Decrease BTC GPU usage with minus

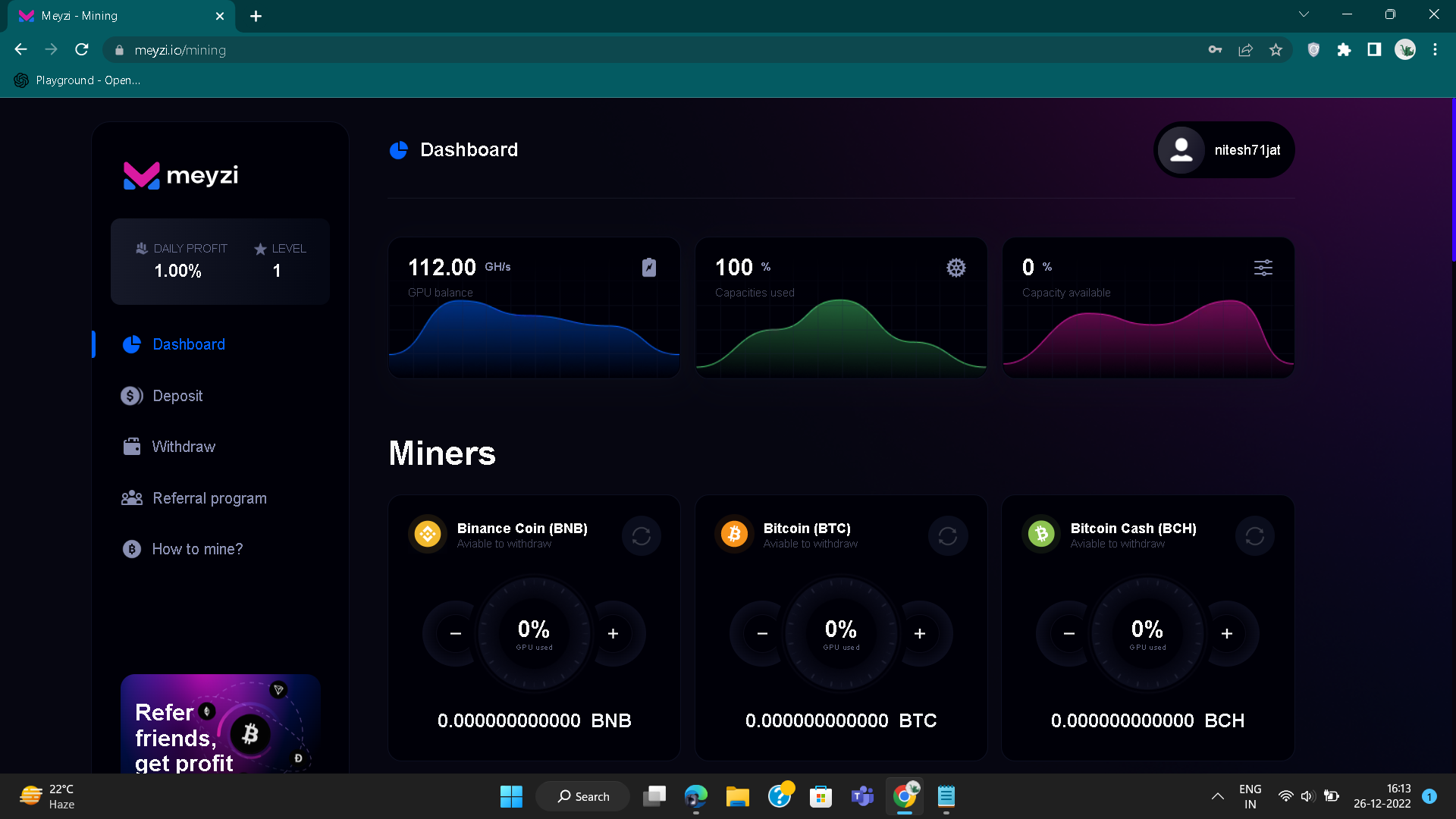(762, 633)
